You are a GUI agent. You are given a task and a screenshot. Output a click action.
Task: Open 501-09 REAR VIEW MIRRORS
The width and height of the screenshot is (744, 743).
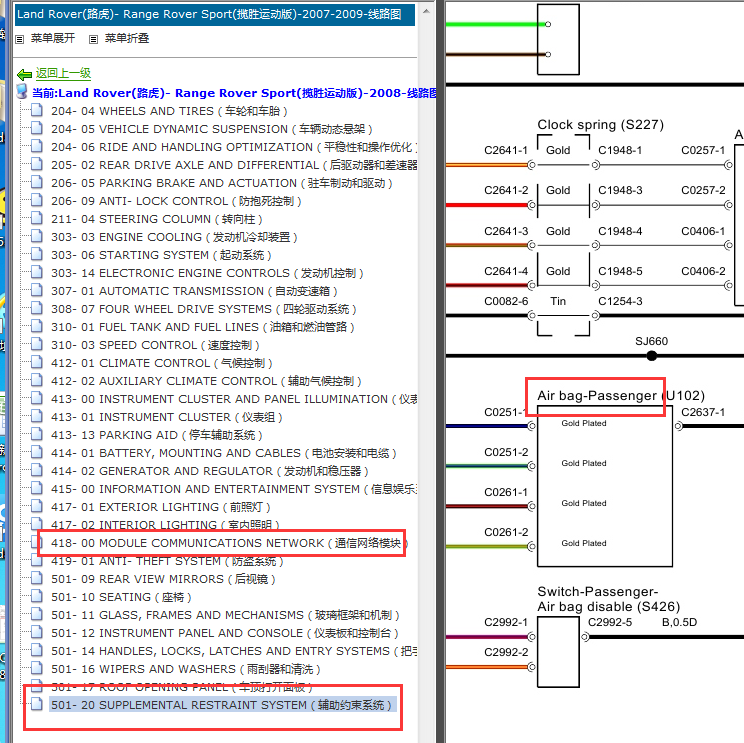point(163,580)
